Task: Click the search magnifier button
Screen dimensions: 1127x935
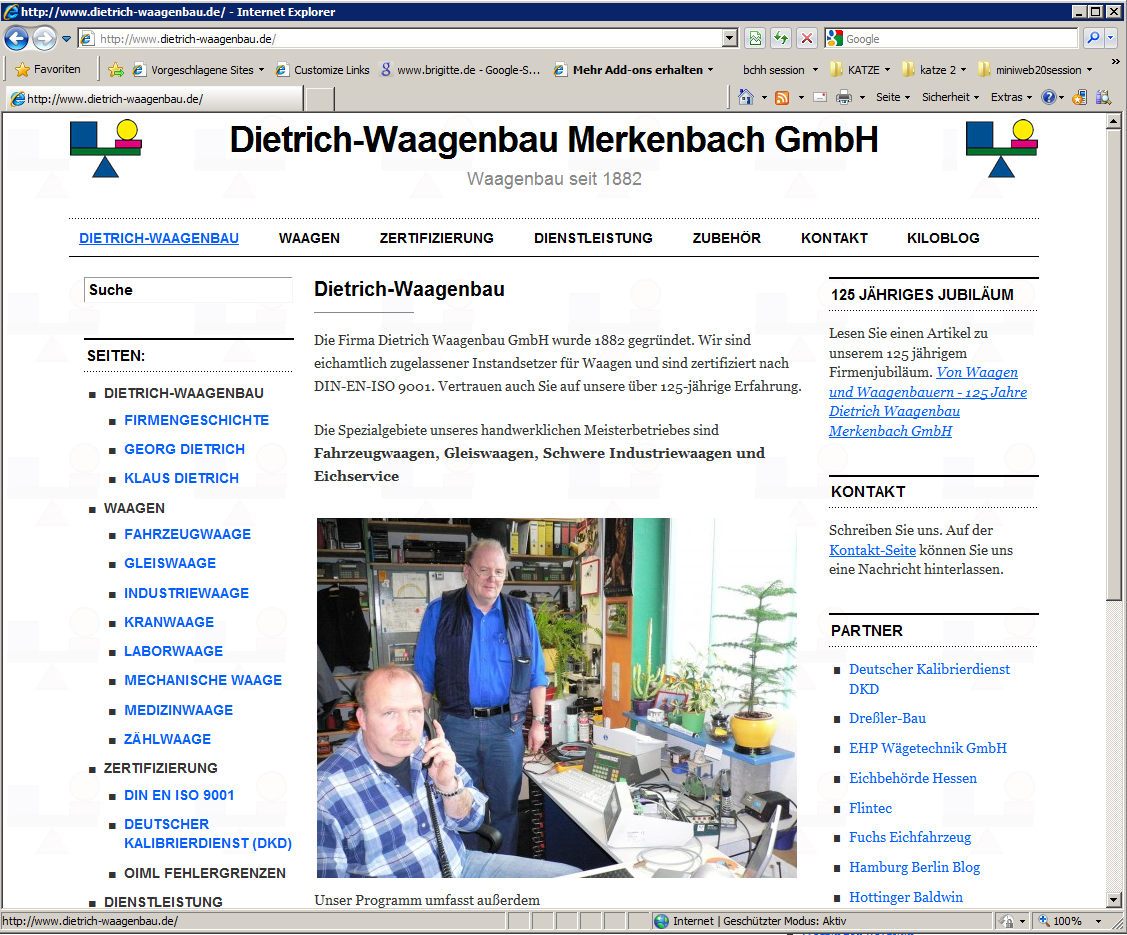Action: (x=1092, y=38)
